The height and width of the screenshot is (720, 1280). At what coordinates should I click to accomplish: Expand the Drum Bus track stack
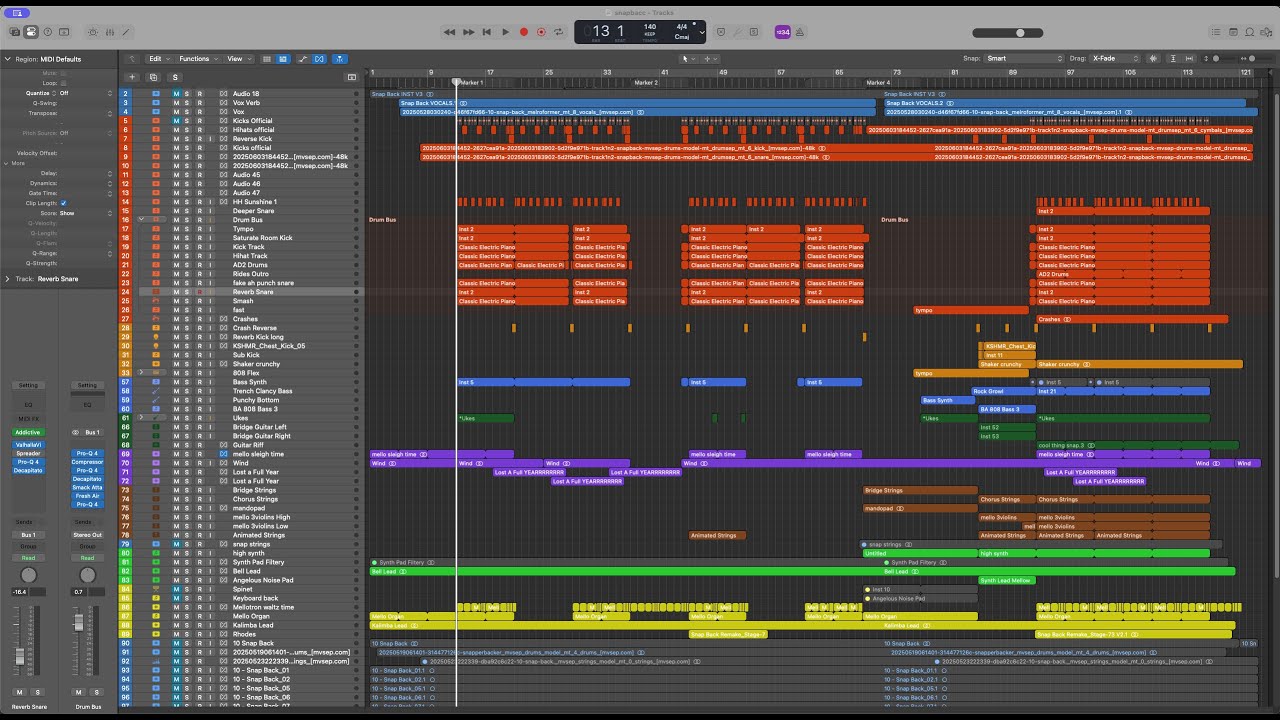click(x=142, y=220)
